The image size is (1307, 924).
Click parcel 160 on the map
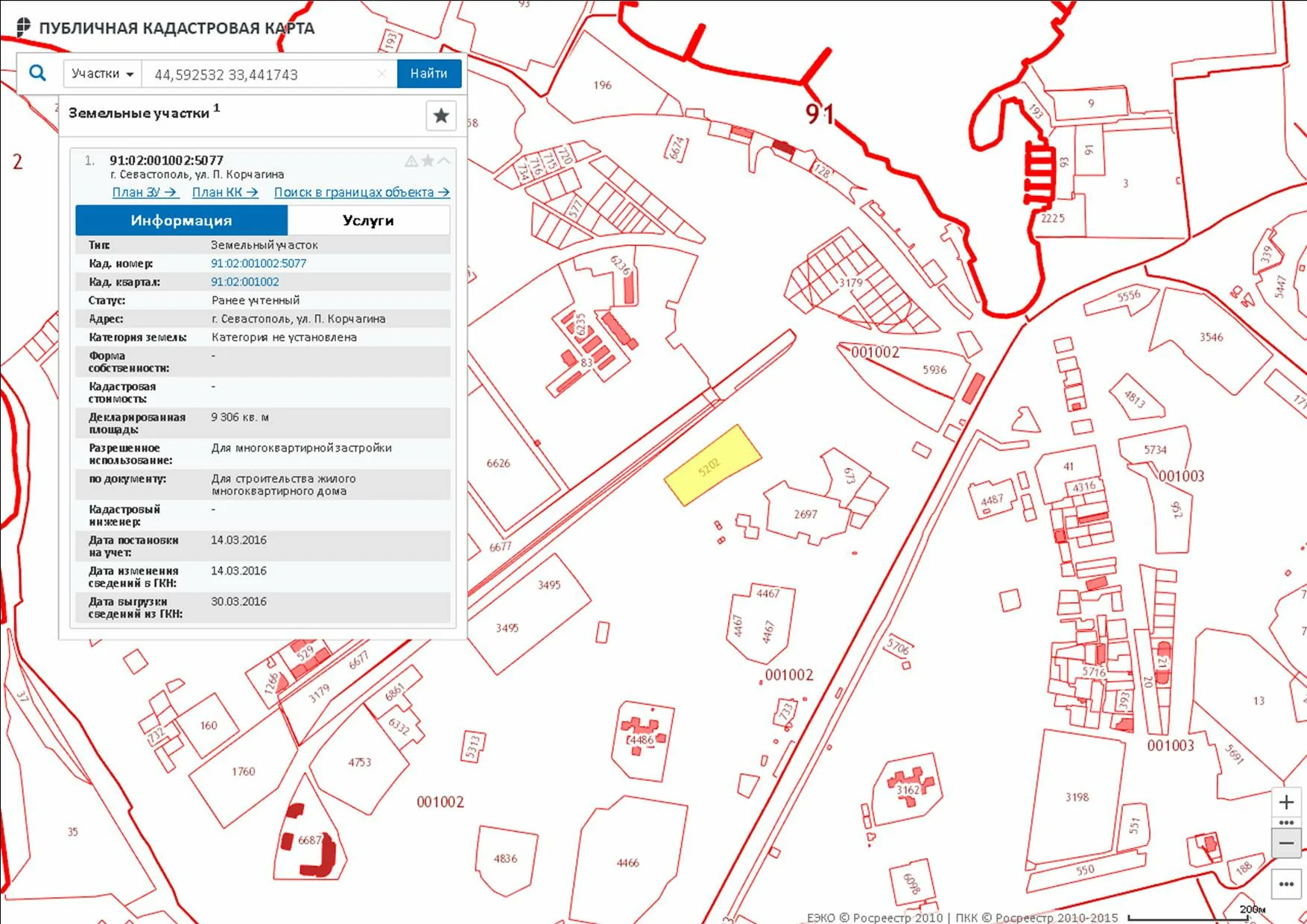point(209,725)
